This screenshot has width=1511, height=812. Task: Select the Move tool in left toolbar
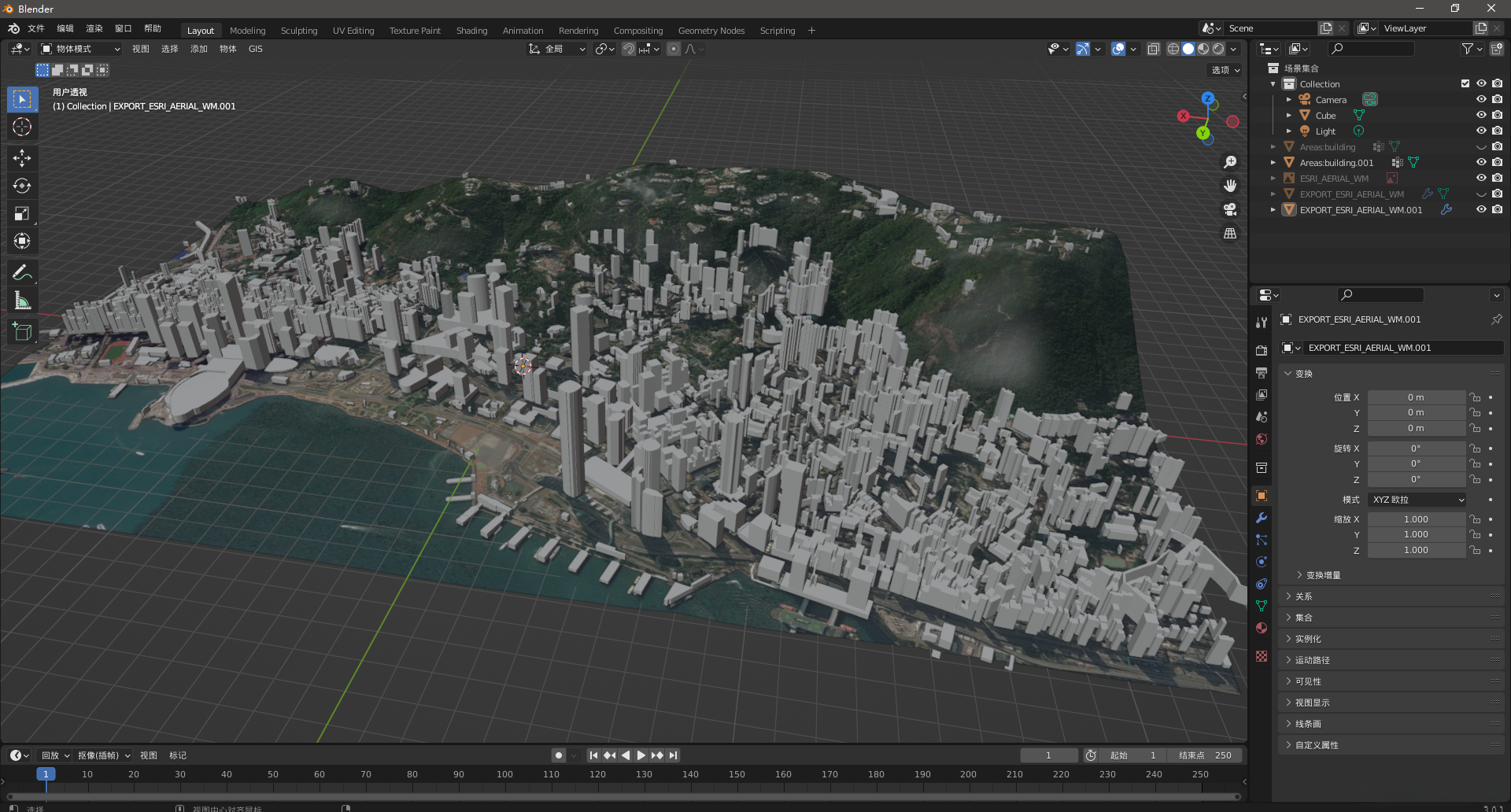tap(22, 158)
